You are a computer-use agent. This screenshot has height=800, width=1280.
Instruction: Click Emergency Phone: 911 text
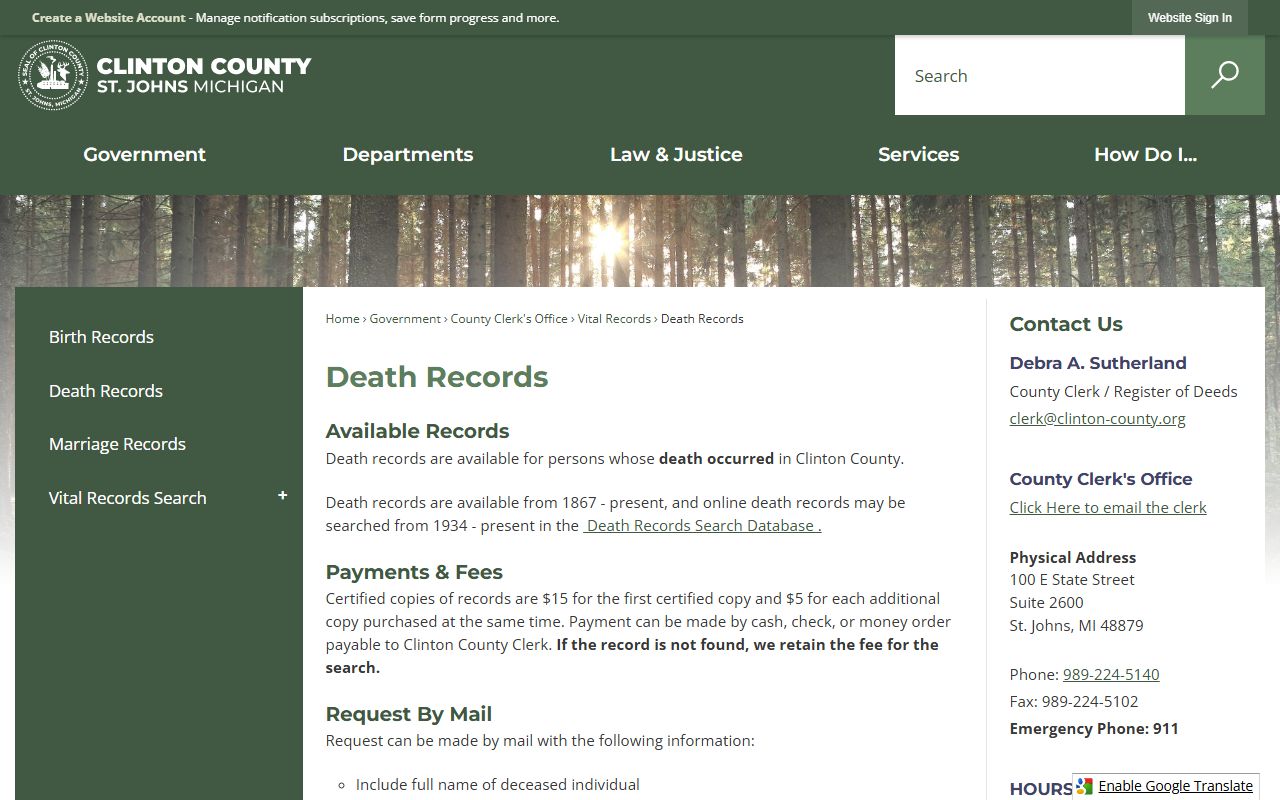click(1094, 729)
